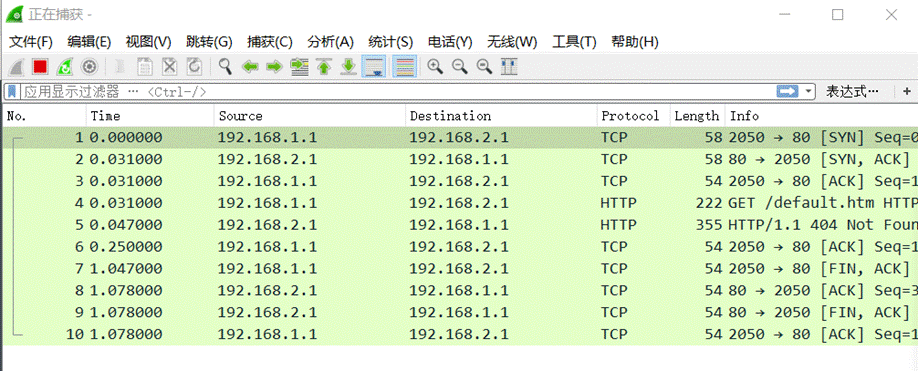Click the greyed open capture file icon
The width and height of the screenshot is (918, 371).
pyautogui.click(x=121, y=67)
